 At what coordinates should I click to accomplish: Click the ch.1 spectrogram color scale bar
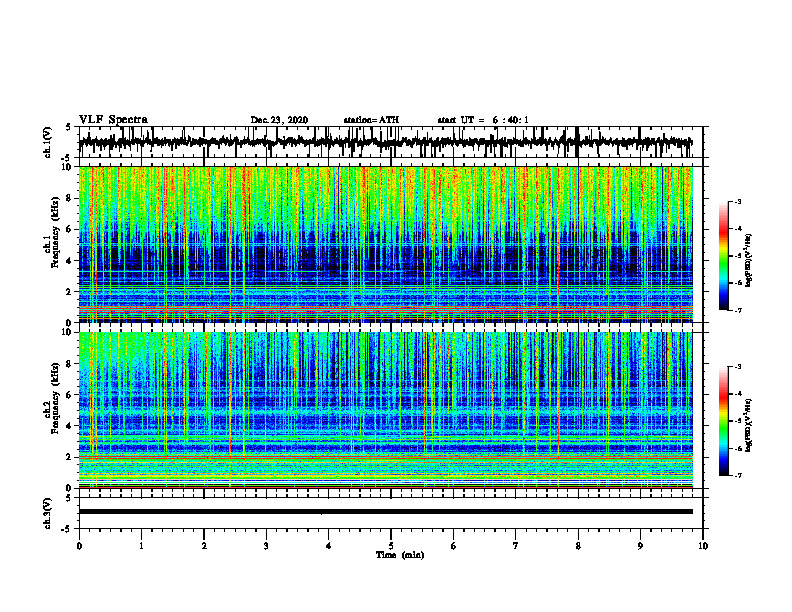724,256
